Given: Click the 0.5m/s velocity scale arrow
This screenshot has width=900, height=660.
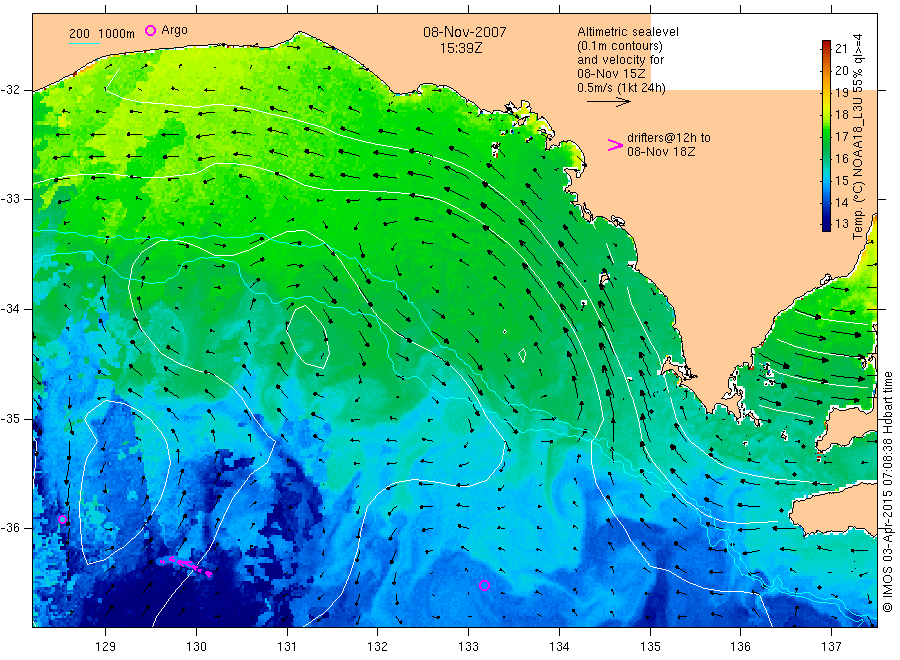Looking at the screenshot, I should point(608,102).
